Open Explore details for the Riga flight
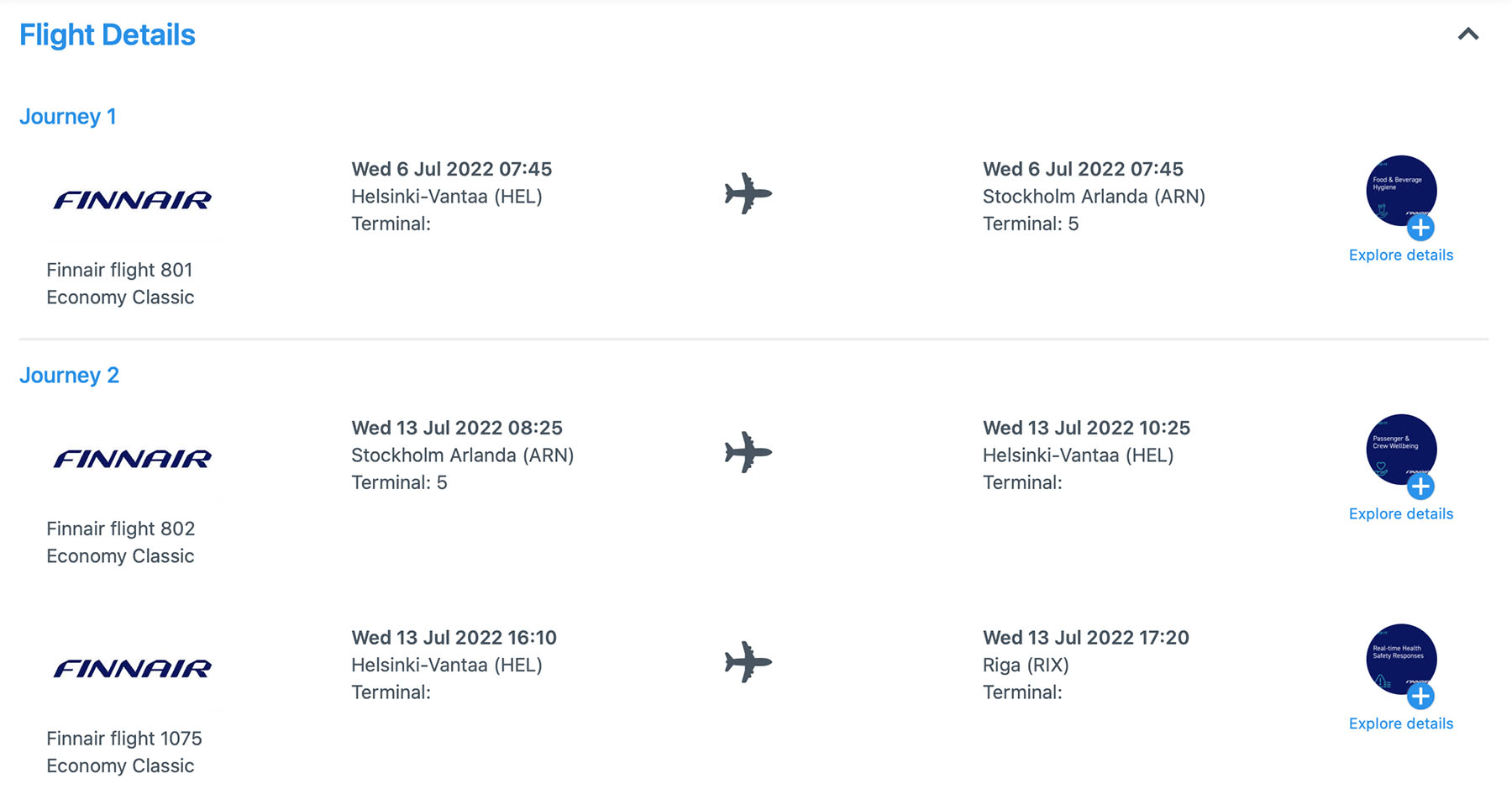1512x805 pixels. (x=1400, y=723)
